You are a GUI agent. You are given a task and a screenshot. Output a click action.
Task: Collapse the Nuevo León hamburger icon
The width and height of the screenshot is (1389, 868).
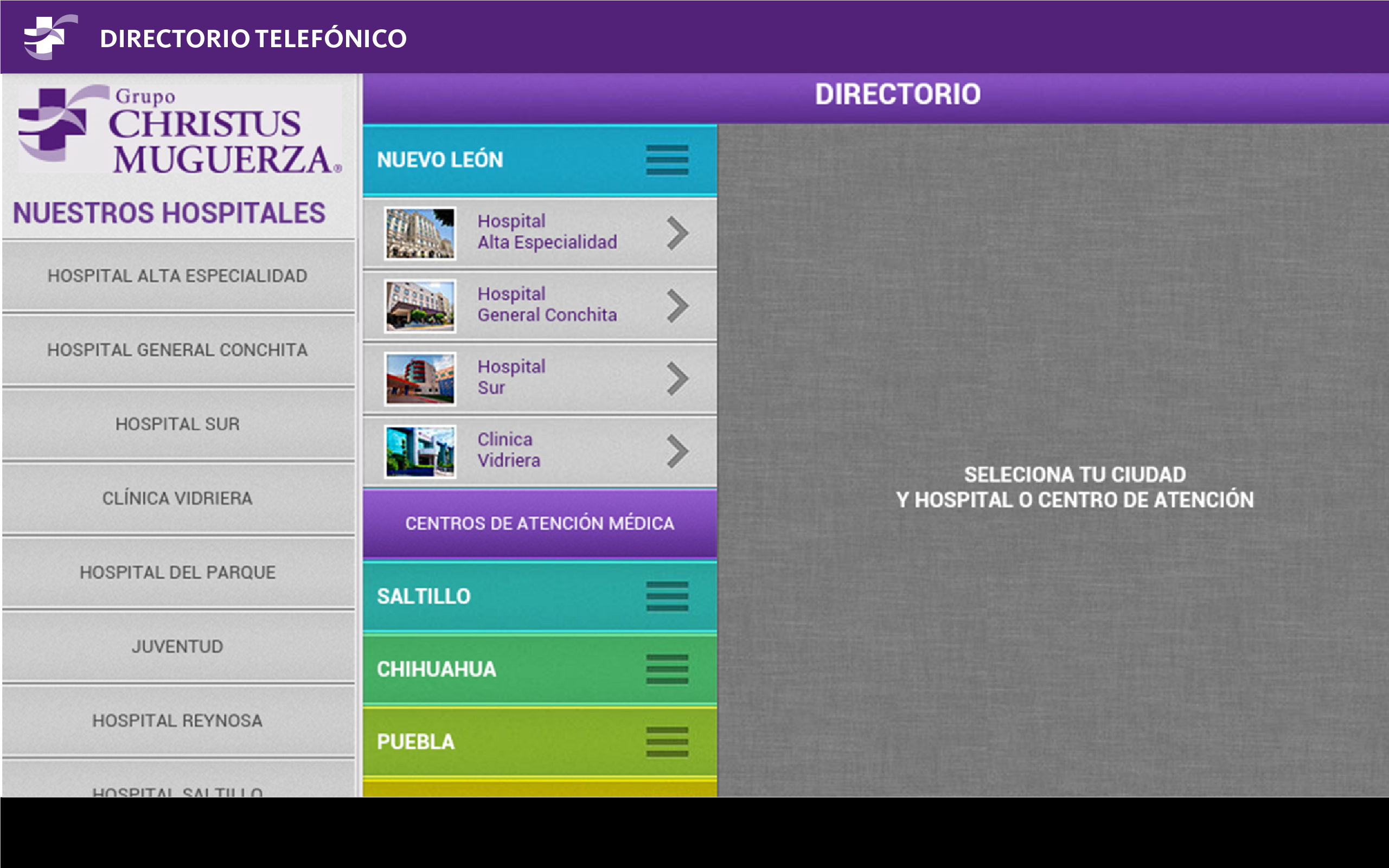(x=667, y=160)
